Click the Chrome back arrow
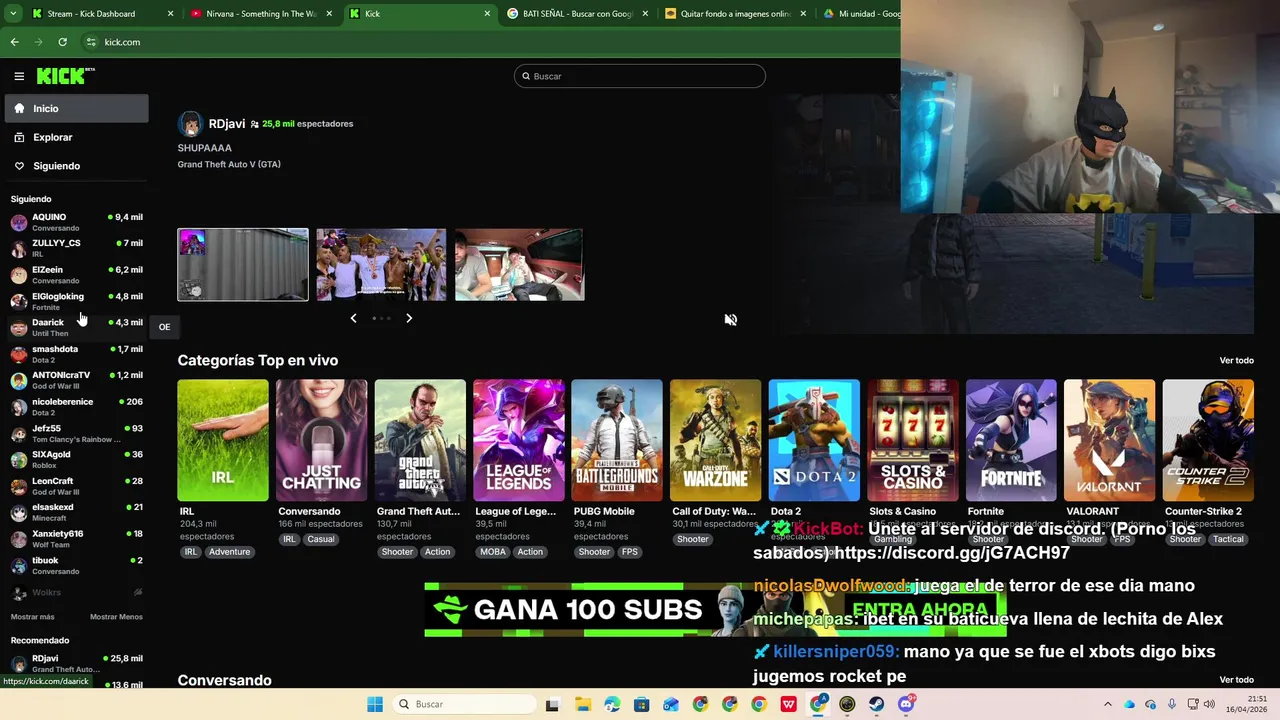Screen dimensions: 1280x720 14,42
